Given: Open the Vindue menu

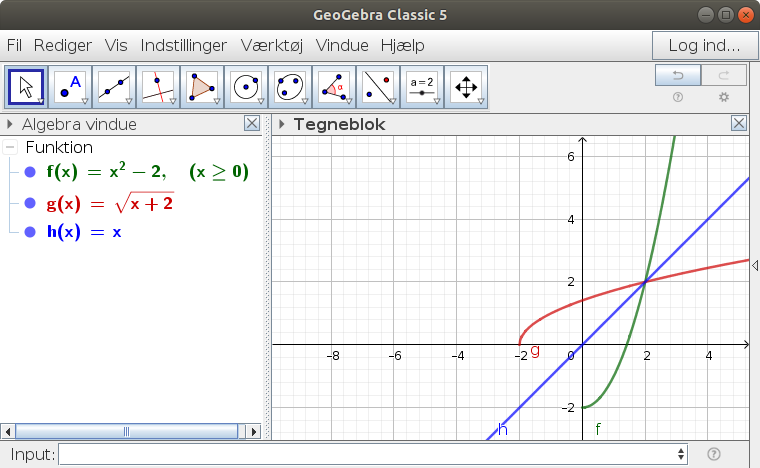Looking at the screenshot, I should click(x=342, y=46).
